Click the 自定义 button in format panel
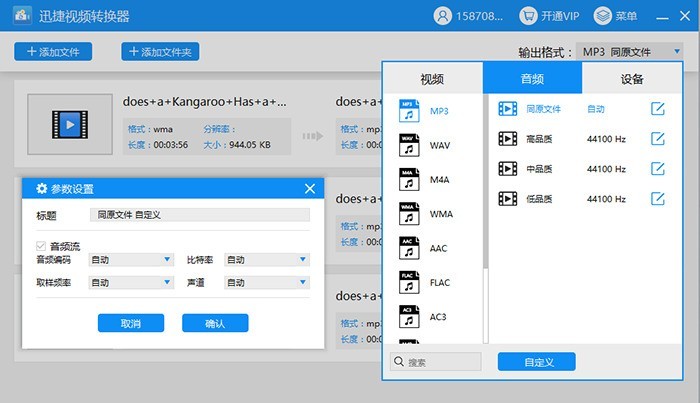The image size is (700, 403). click(x=537, y=361)
